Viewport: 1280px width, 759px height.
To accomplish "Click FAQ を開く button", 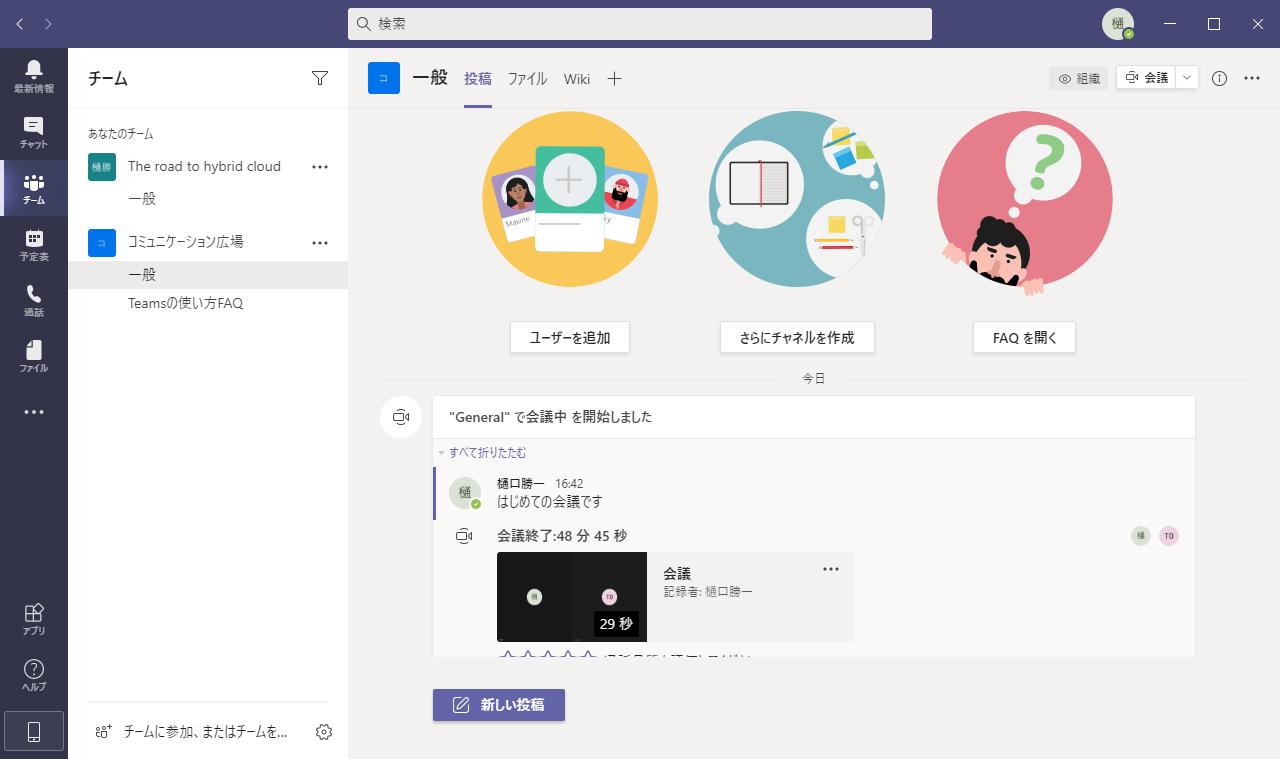I will tap(1024, 337).
